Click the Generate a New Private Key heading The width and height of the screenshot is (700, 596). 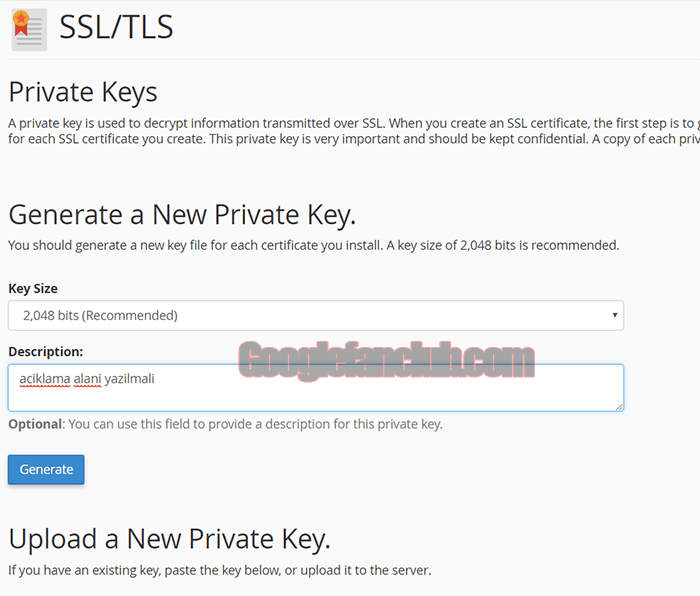pos(182,215)
